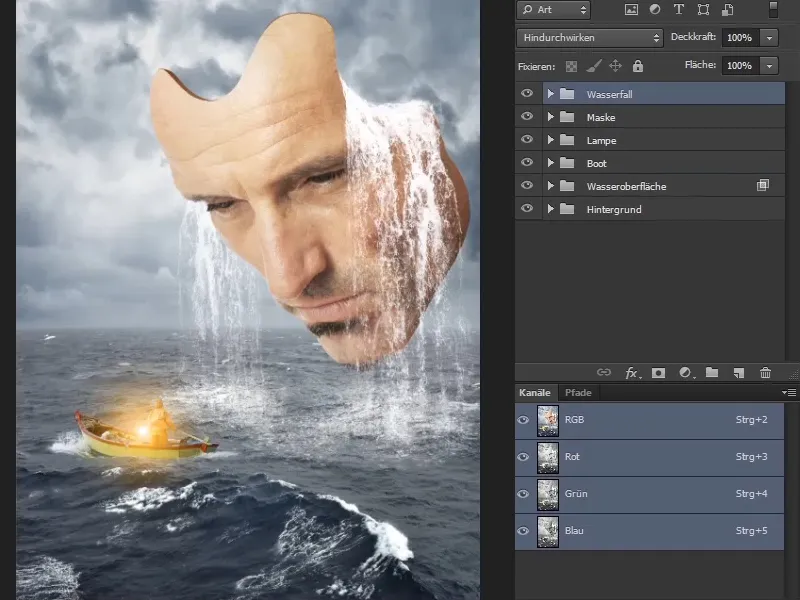
Task: Add a layer style with fx icon
Action: coord(632,373)
